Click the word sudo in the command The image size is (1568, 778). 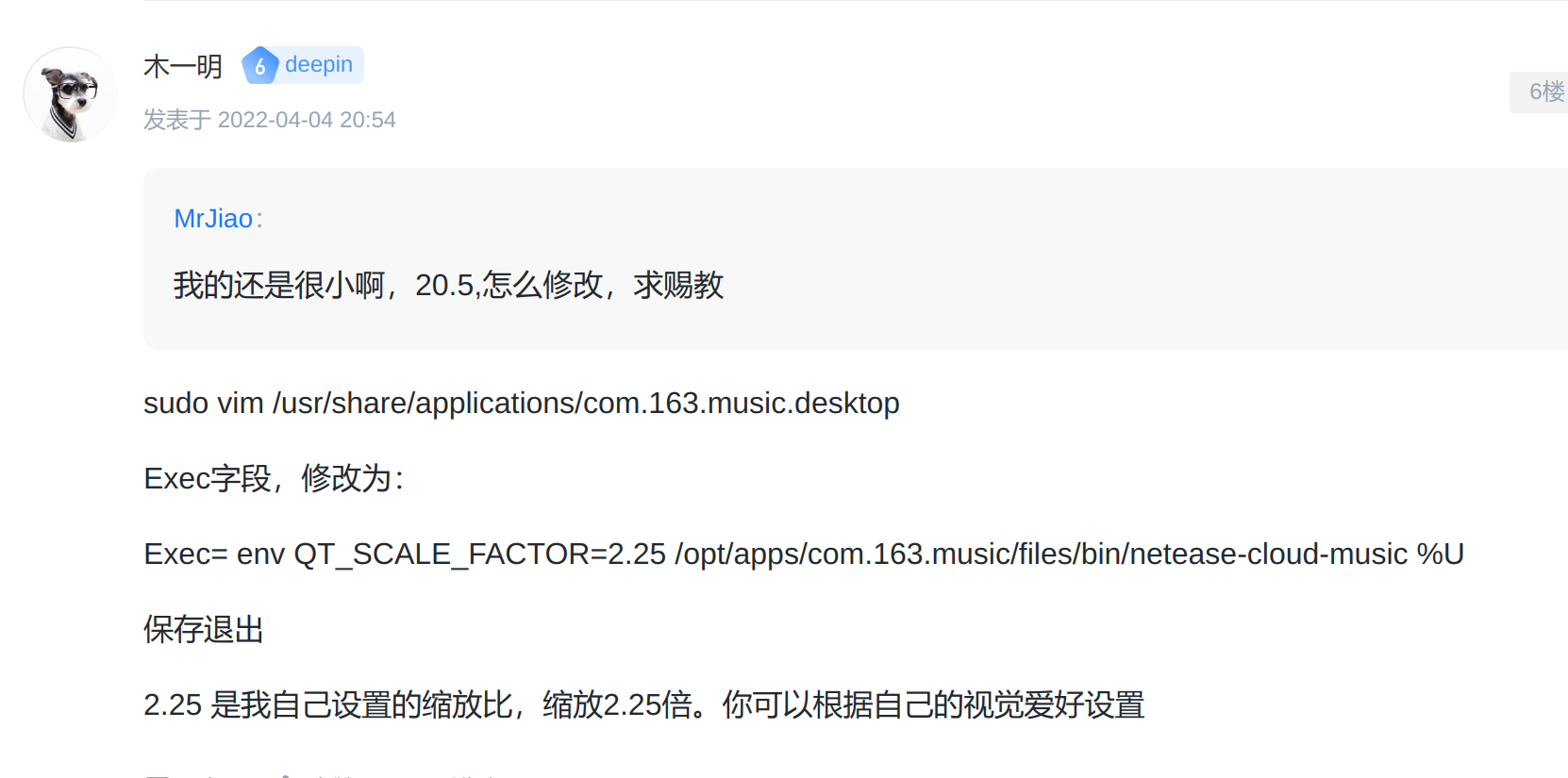click(175, 404)
